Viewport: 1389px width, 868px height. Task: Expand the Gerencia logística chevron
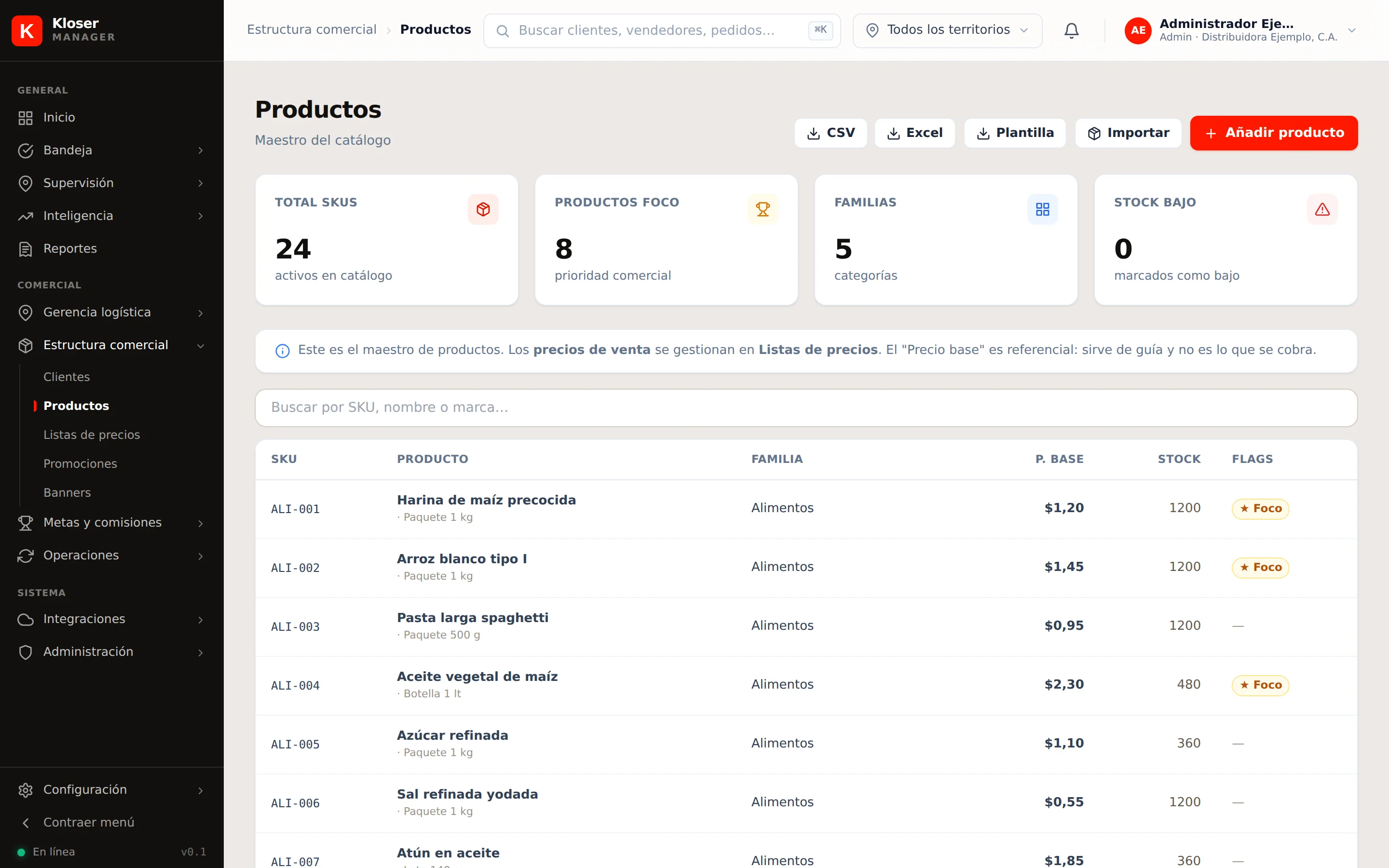point(200,313)
